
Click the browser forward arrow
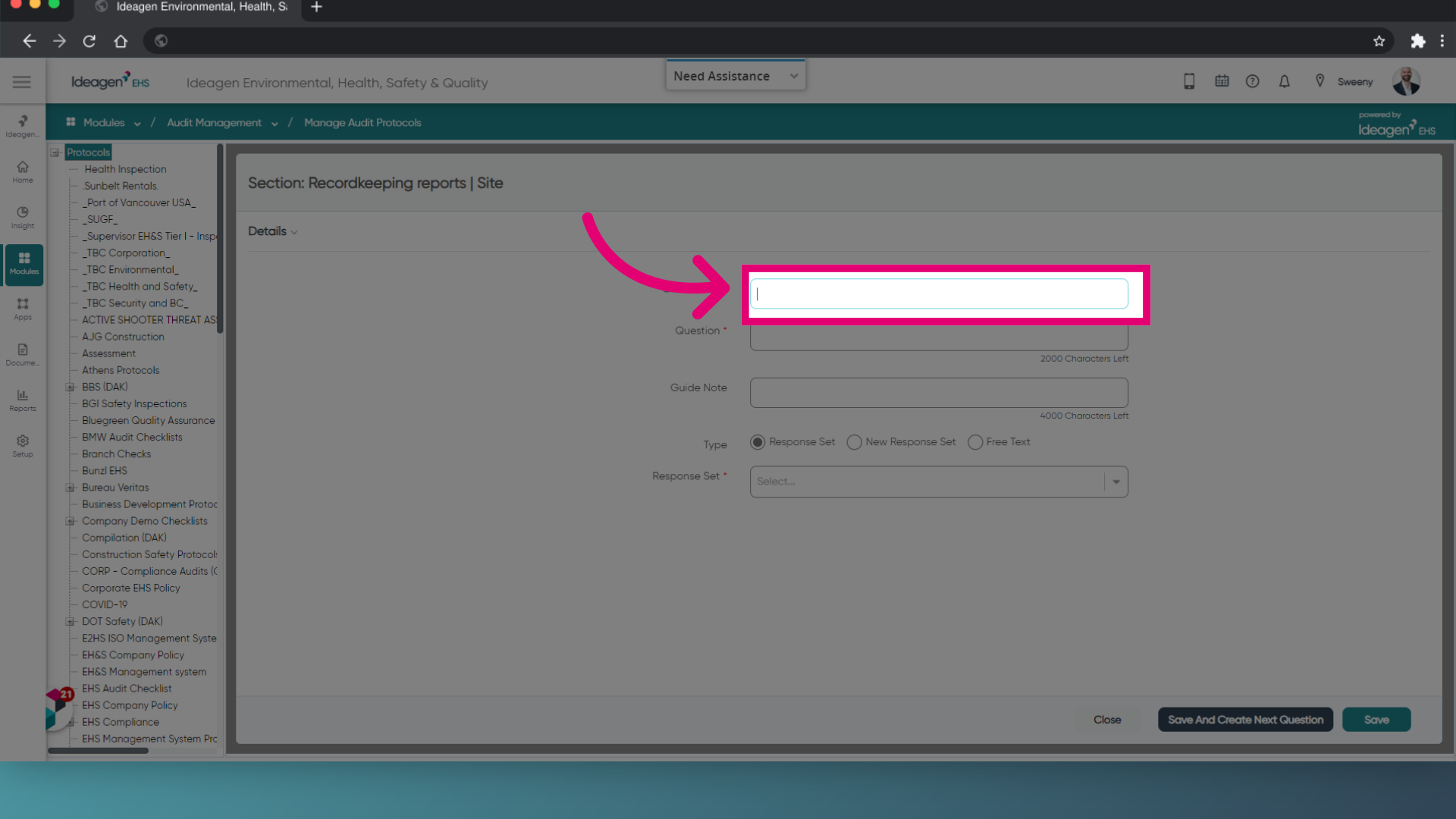(x=59, y=41)
